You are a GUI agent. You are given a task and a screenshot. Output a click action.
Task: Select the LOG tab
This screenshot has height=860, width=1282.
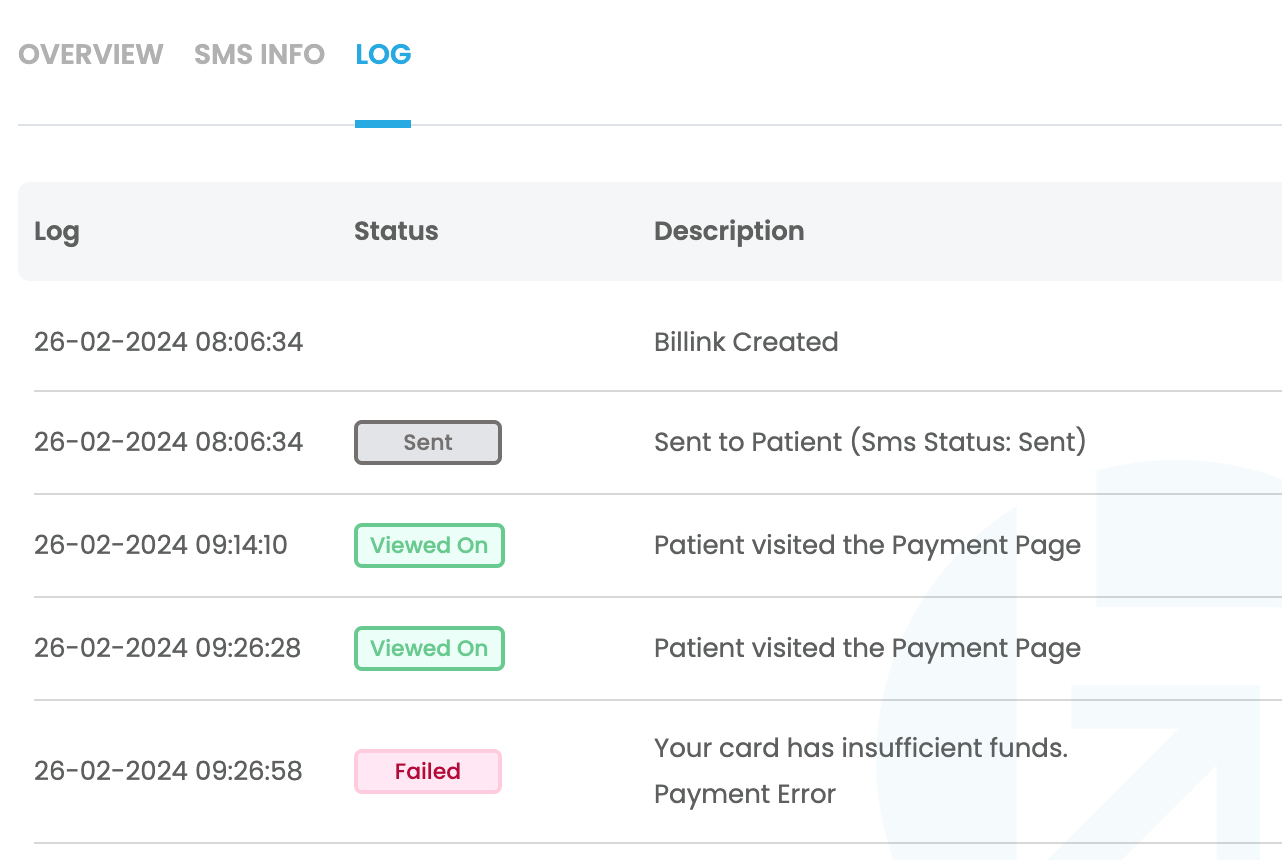[x=383, y=54]
